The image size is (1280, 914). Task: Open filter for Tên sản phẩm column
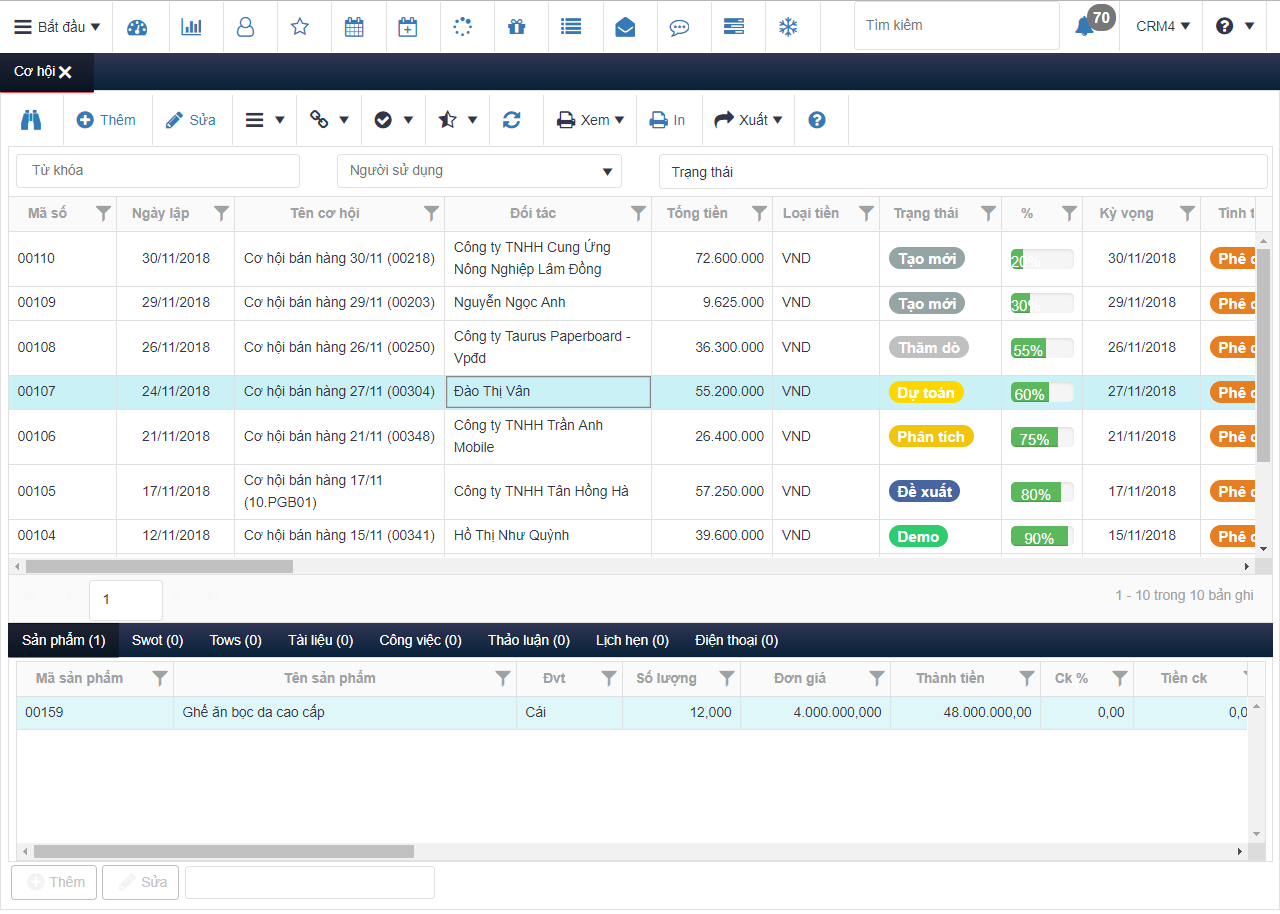pos(504,678)
